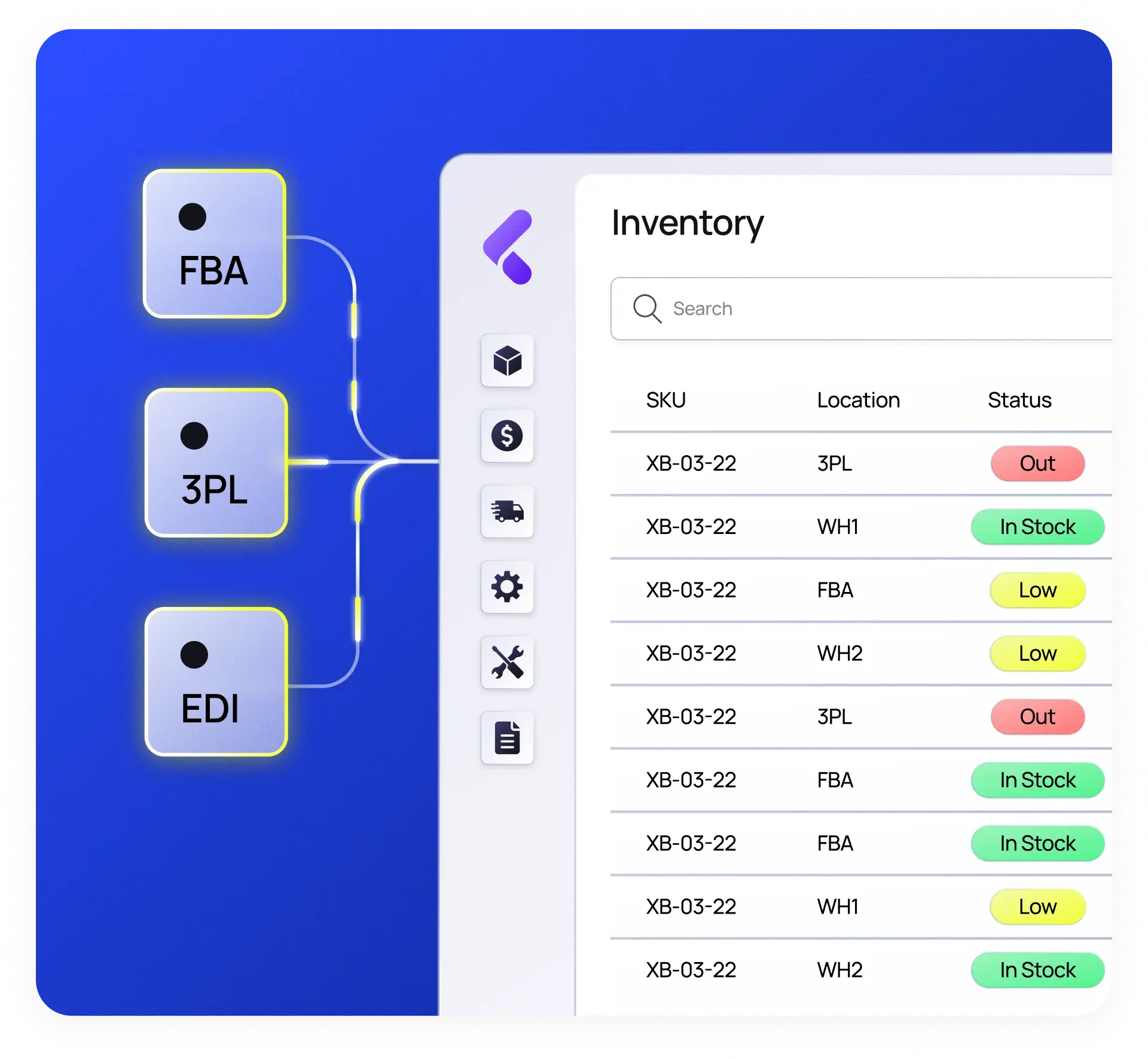
Task: Open the settings gear icon
Action: (507, 587)
